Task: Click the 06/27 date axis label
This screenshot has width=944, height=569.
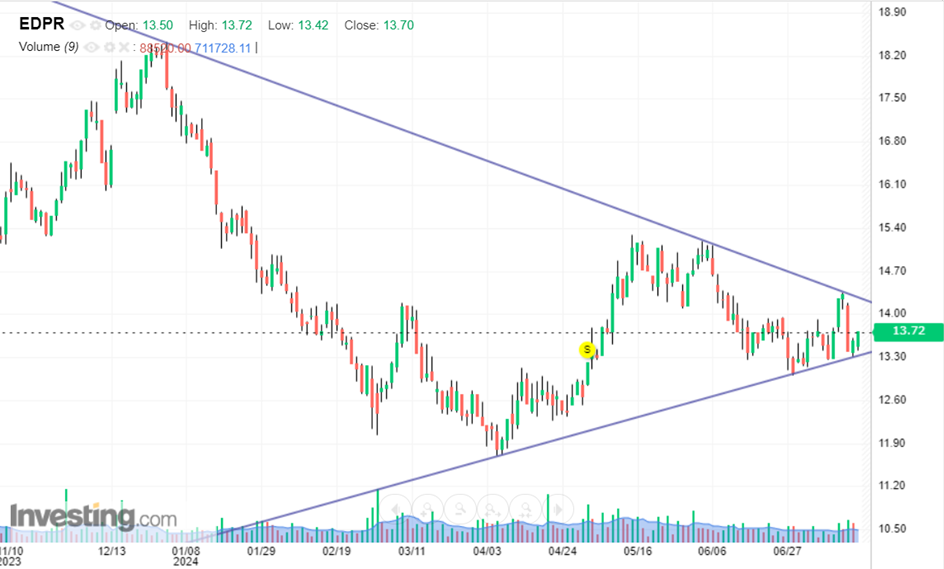Action: pos(787,551)
